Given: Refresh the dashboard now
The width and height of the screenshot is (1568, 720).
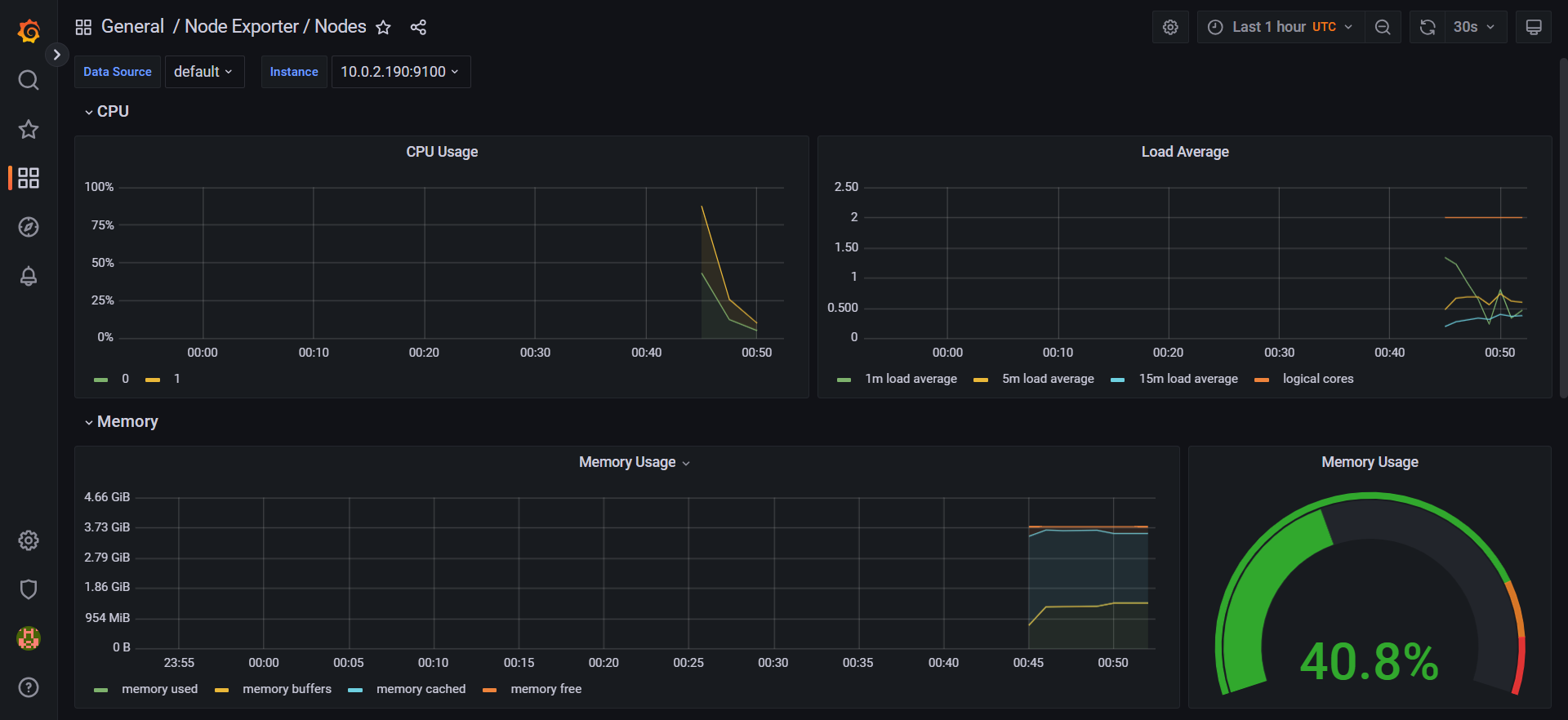Looking at the screenshot, I should click(1428, 27).
